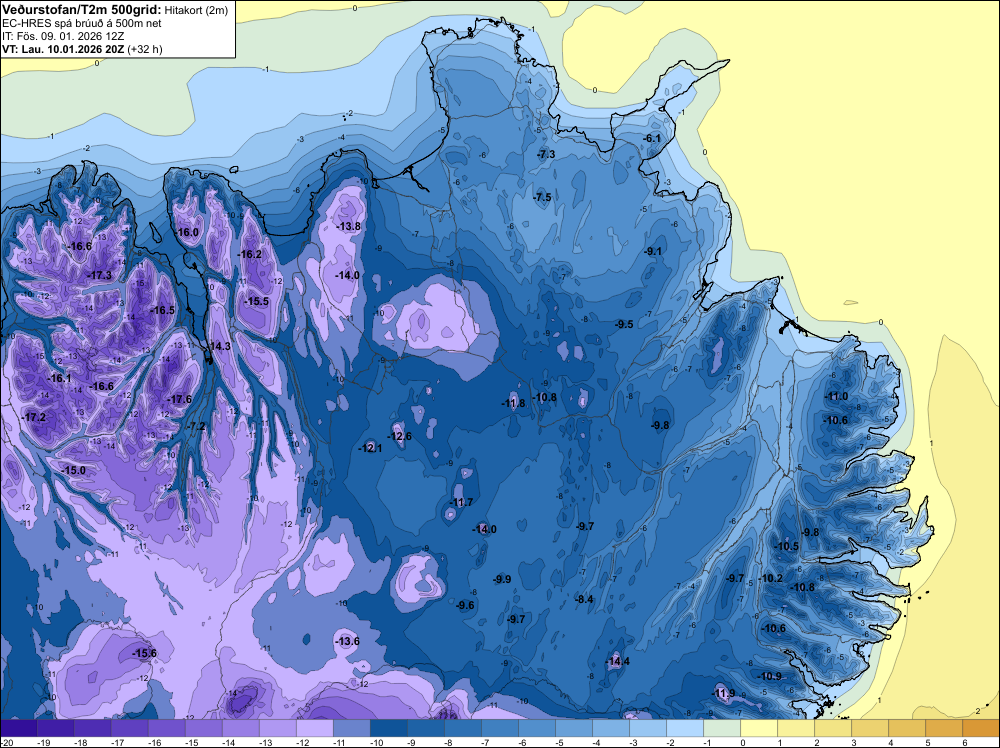Click the legend swatch labeled -14
This screenshot has height=748, width=1000.
(240, 728)
